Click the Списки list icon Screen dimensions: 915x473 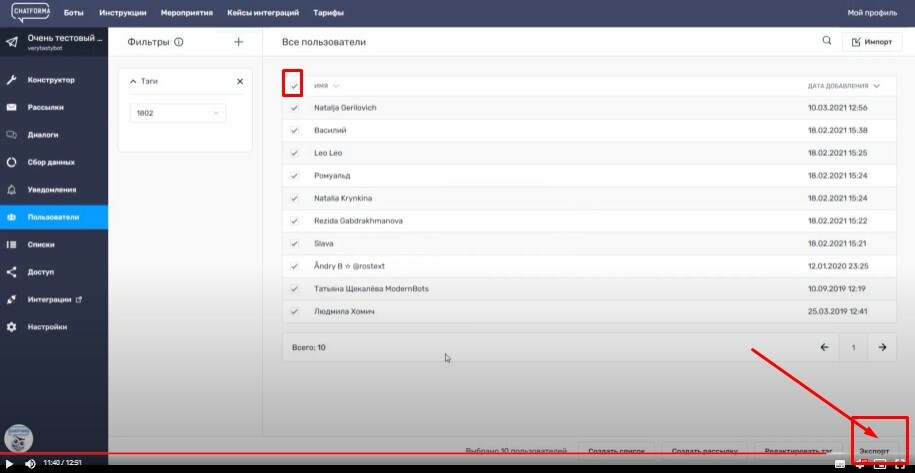12,244
